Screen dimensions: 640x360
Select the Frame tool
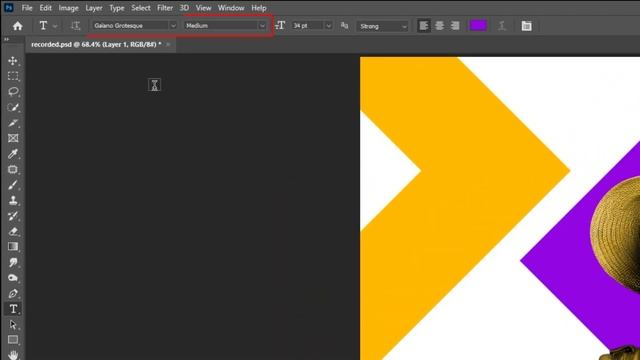pyautogui.click(x=13, y=138)
